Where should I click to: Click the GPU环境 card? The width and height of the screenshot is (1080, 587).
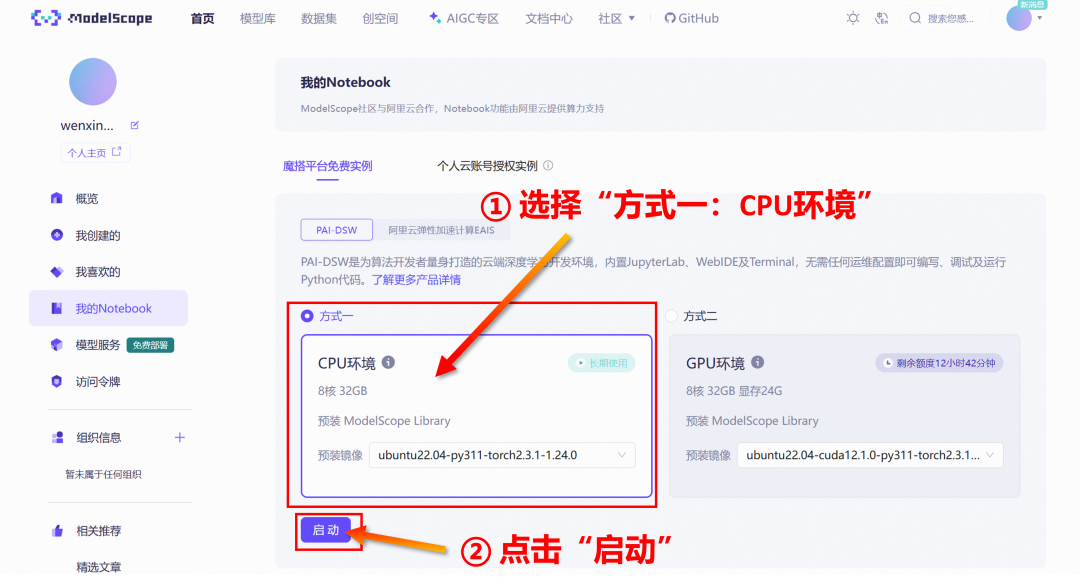pos(844,415)
